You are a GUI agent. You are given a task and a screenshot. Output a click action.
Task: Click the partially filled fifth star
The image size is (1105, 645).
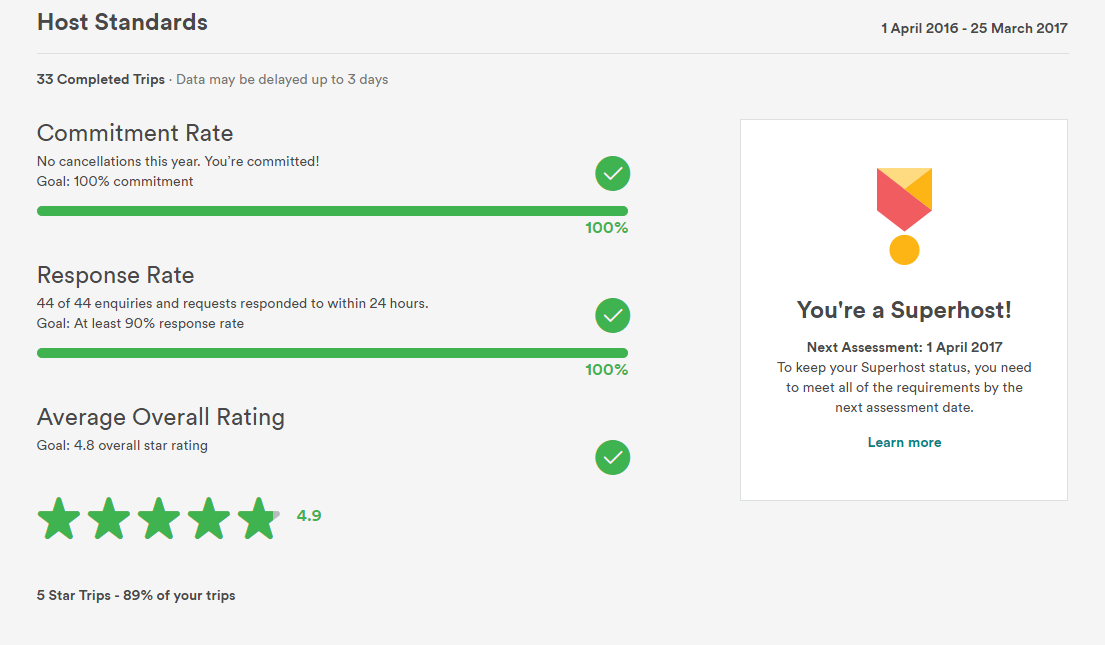[258, 518]
